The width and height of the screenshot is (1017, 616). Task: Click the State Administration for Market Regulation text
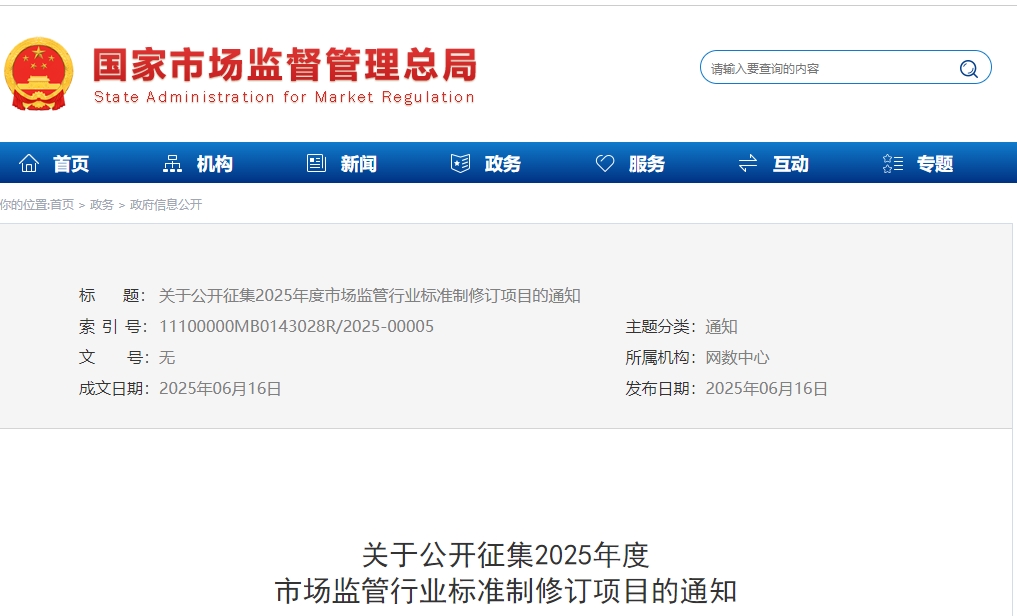(x=284, y=97)
